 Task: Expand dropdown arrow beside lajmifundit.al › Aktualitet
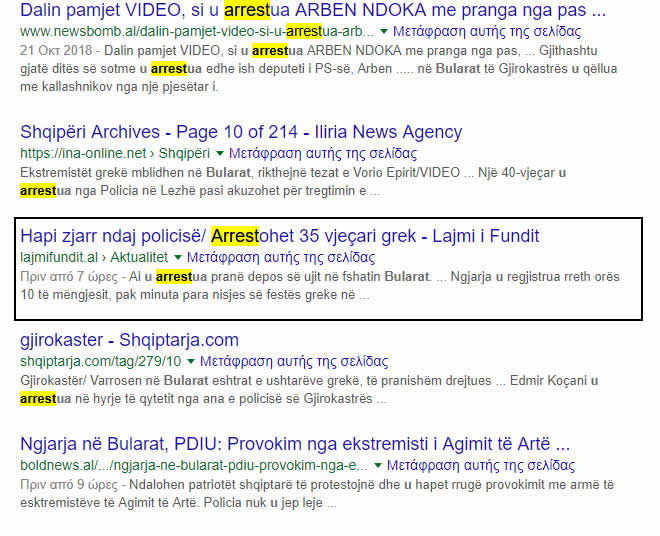(x=179, y=258)
